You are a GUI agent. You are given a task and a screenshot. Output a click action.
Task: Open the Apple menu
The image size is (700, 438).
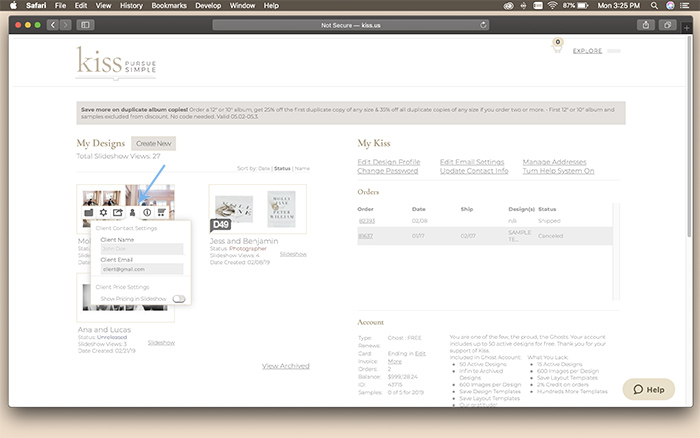tap(13, 5)
